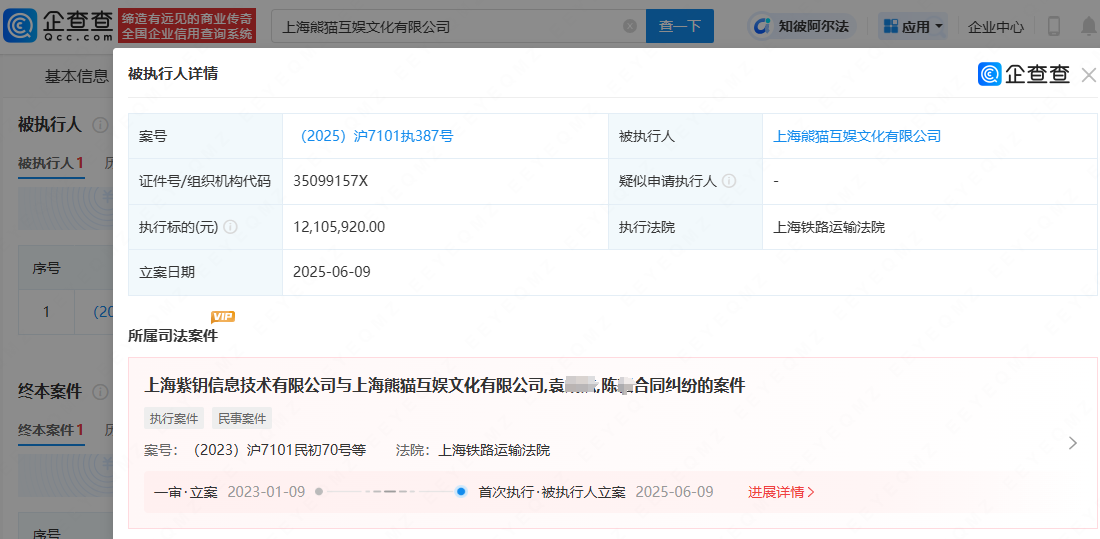Click the info icon next to 被执行人 heading
The image size is (1100, 539).
click(x=100, y=125)
